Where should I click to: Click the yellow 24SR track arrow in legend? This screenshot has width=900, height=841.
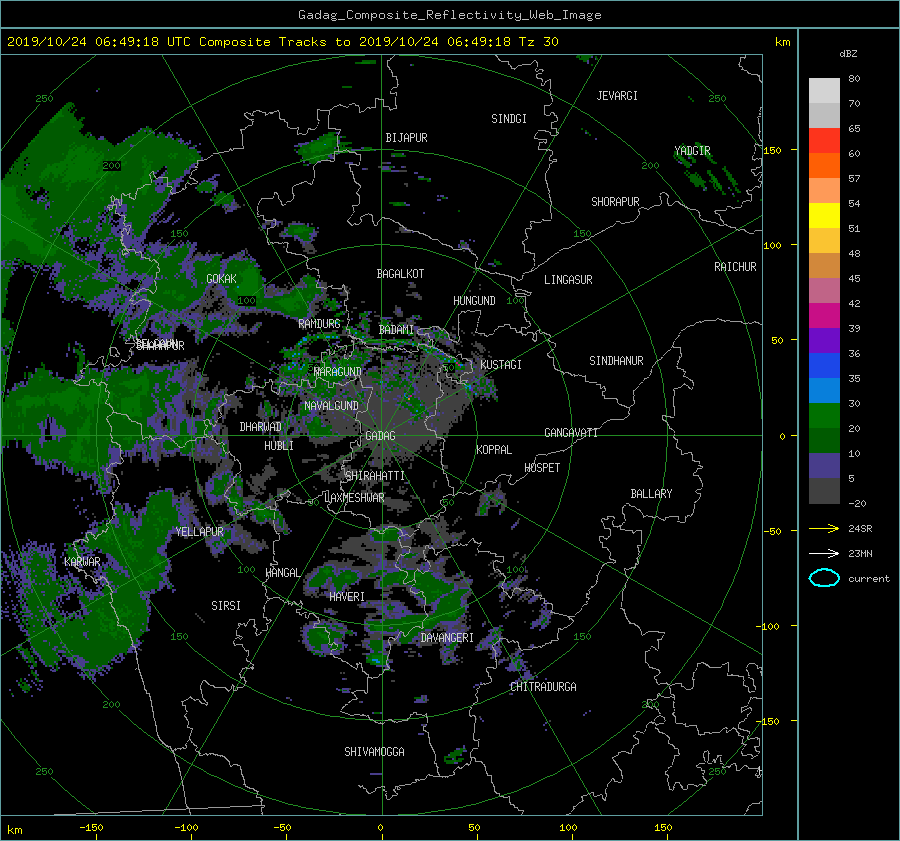[x=824, y=528]
